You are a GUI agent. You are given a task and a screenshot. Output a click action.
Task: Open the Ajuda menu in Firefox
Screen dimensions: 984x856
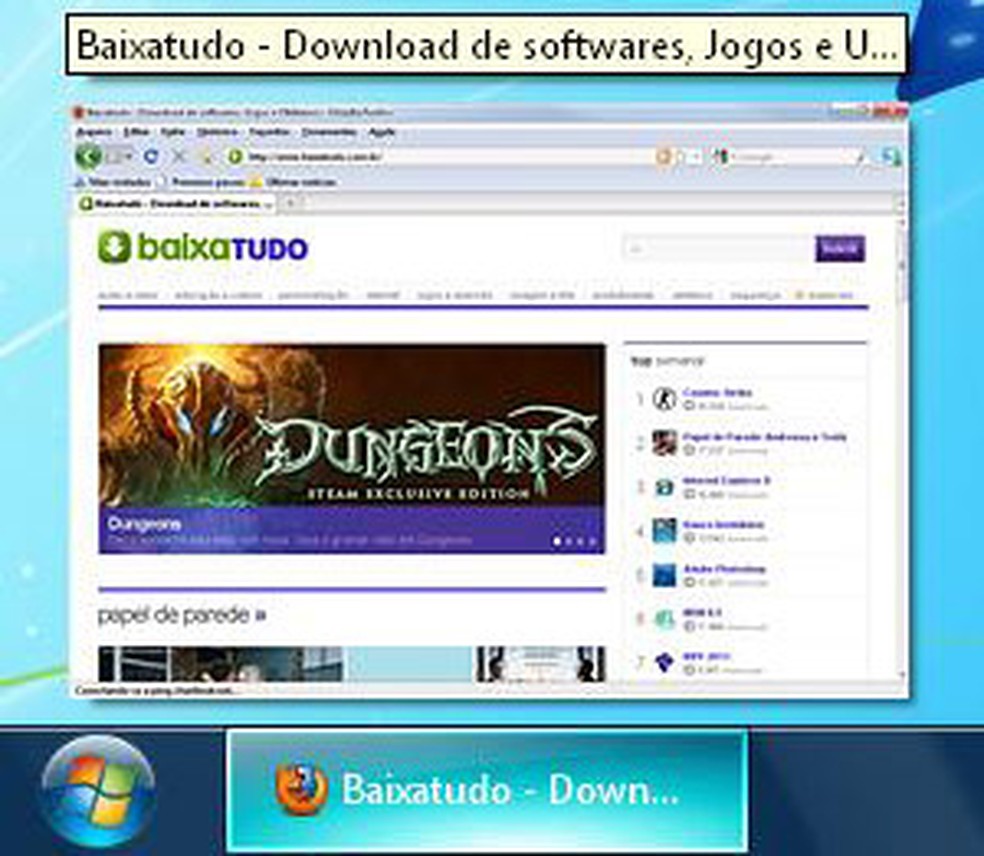pos(382,132)
